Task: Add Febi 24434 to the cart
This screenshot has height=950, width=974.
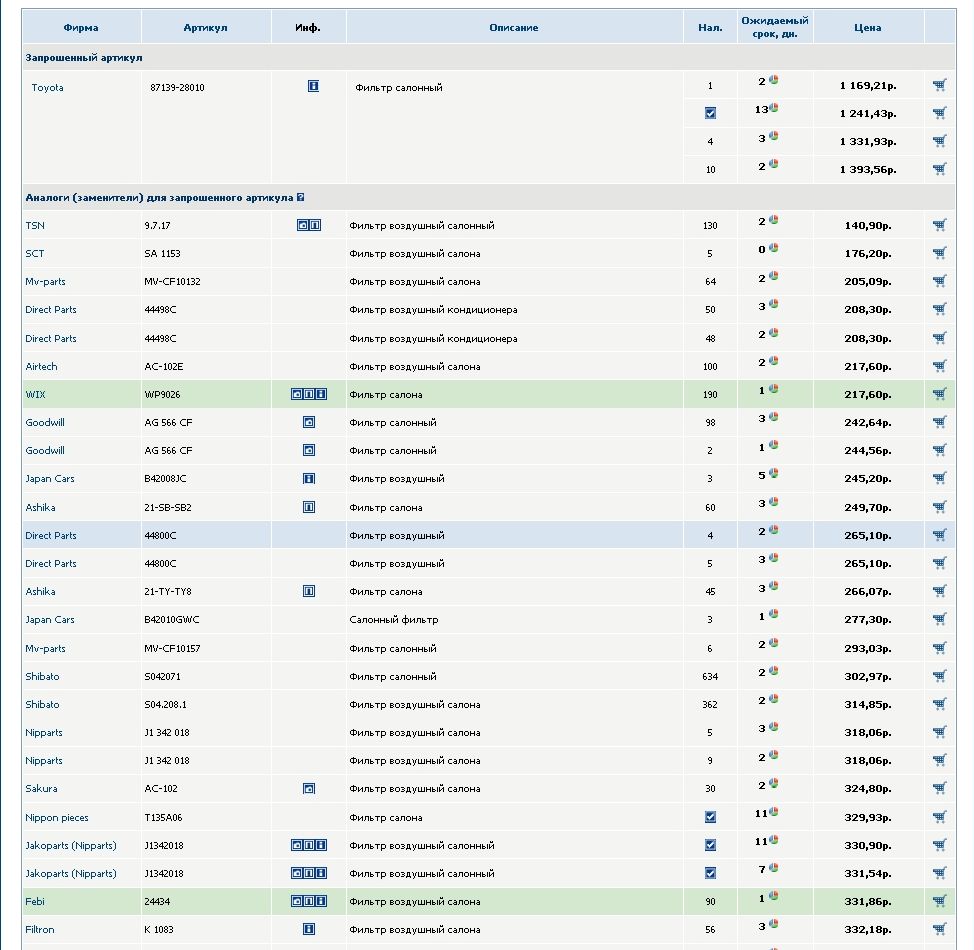Action: click(x=939, y=901)
